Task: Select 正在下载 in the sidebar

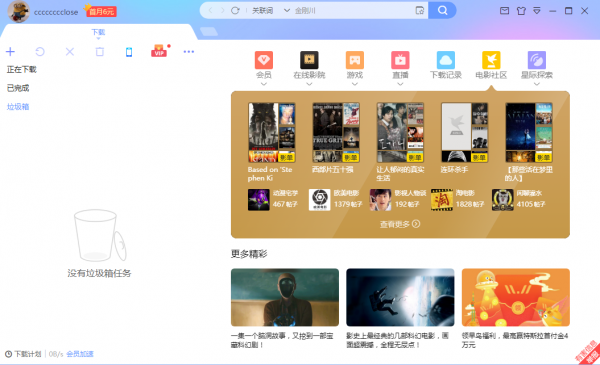Action: click(x=21, y=69)
